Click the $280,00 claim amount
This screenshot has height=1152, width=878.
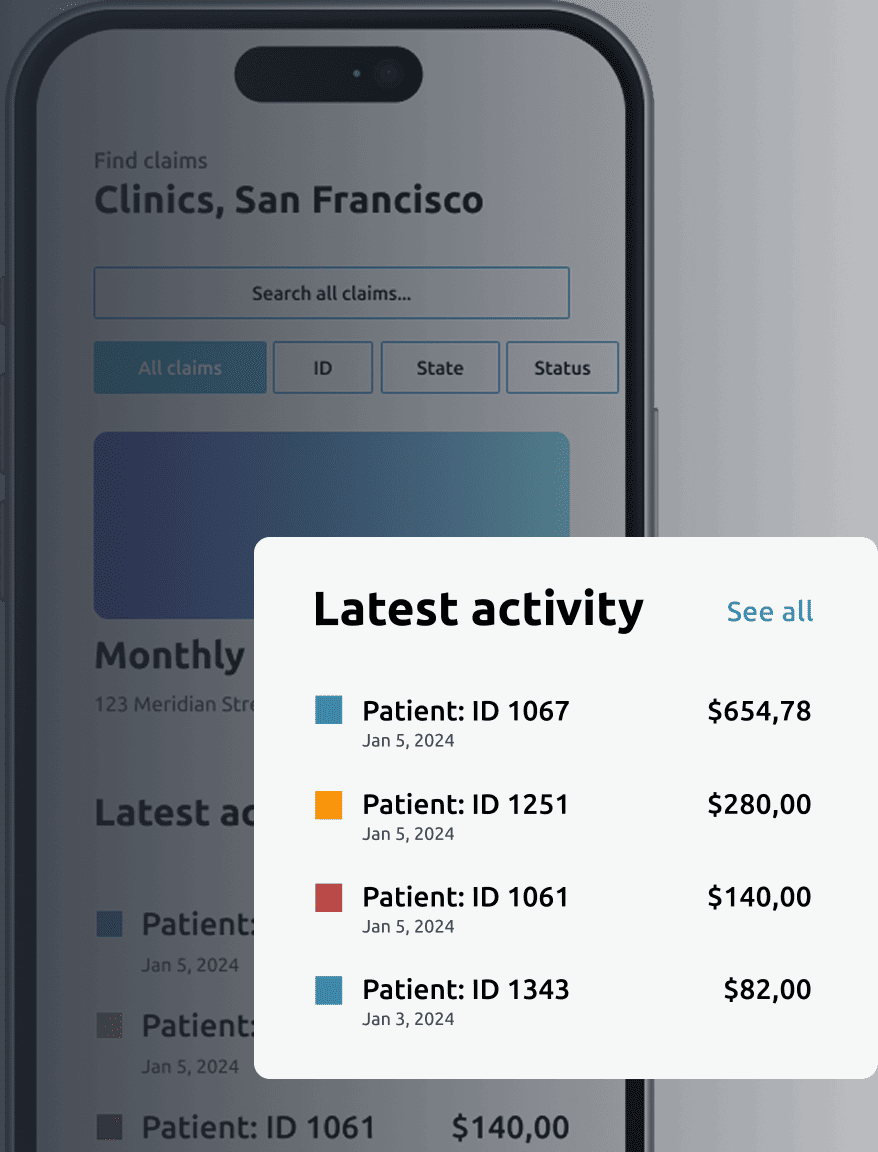[x=759, y=805]
